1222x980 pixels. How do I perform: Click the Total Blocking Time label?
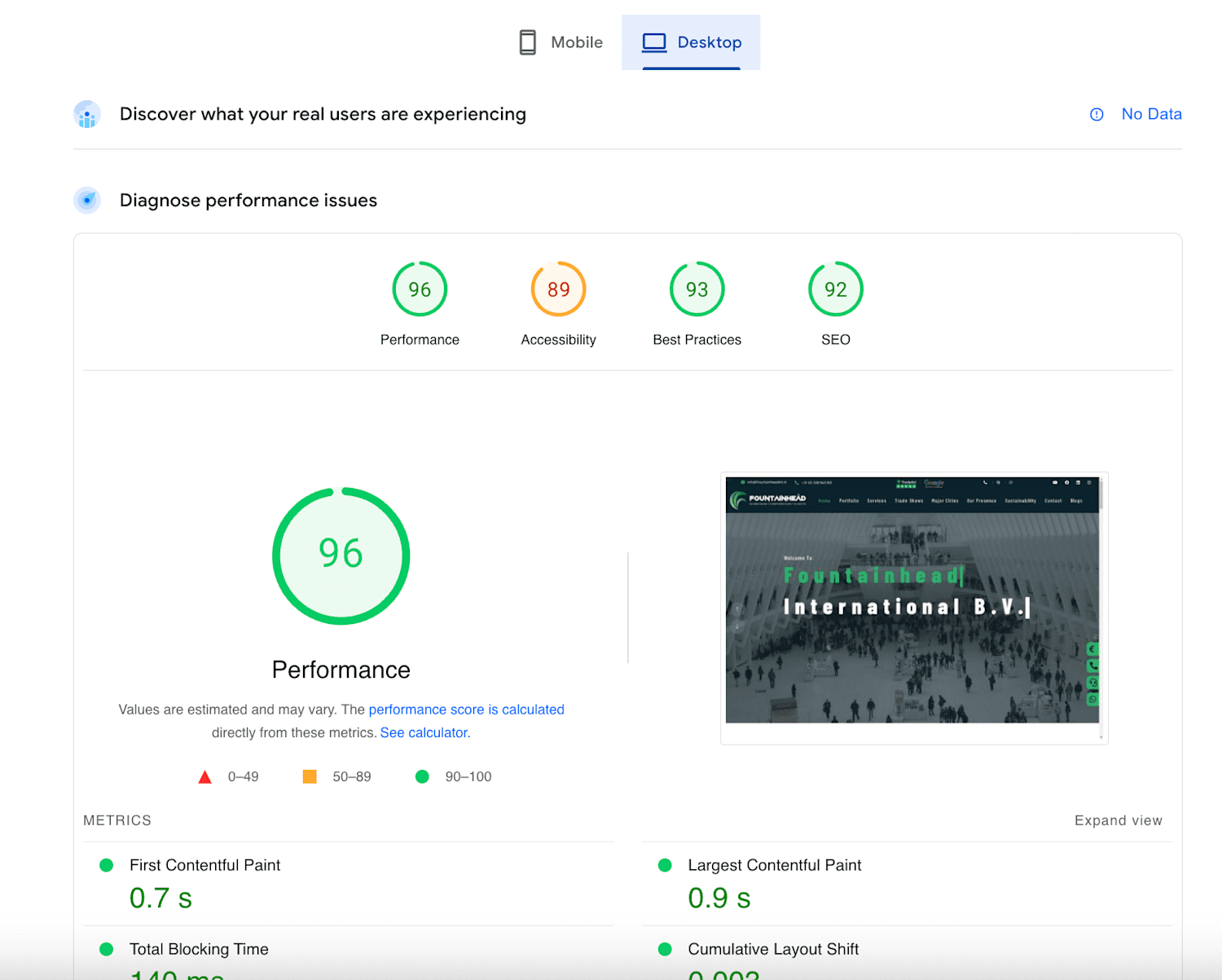click(199, 949)
